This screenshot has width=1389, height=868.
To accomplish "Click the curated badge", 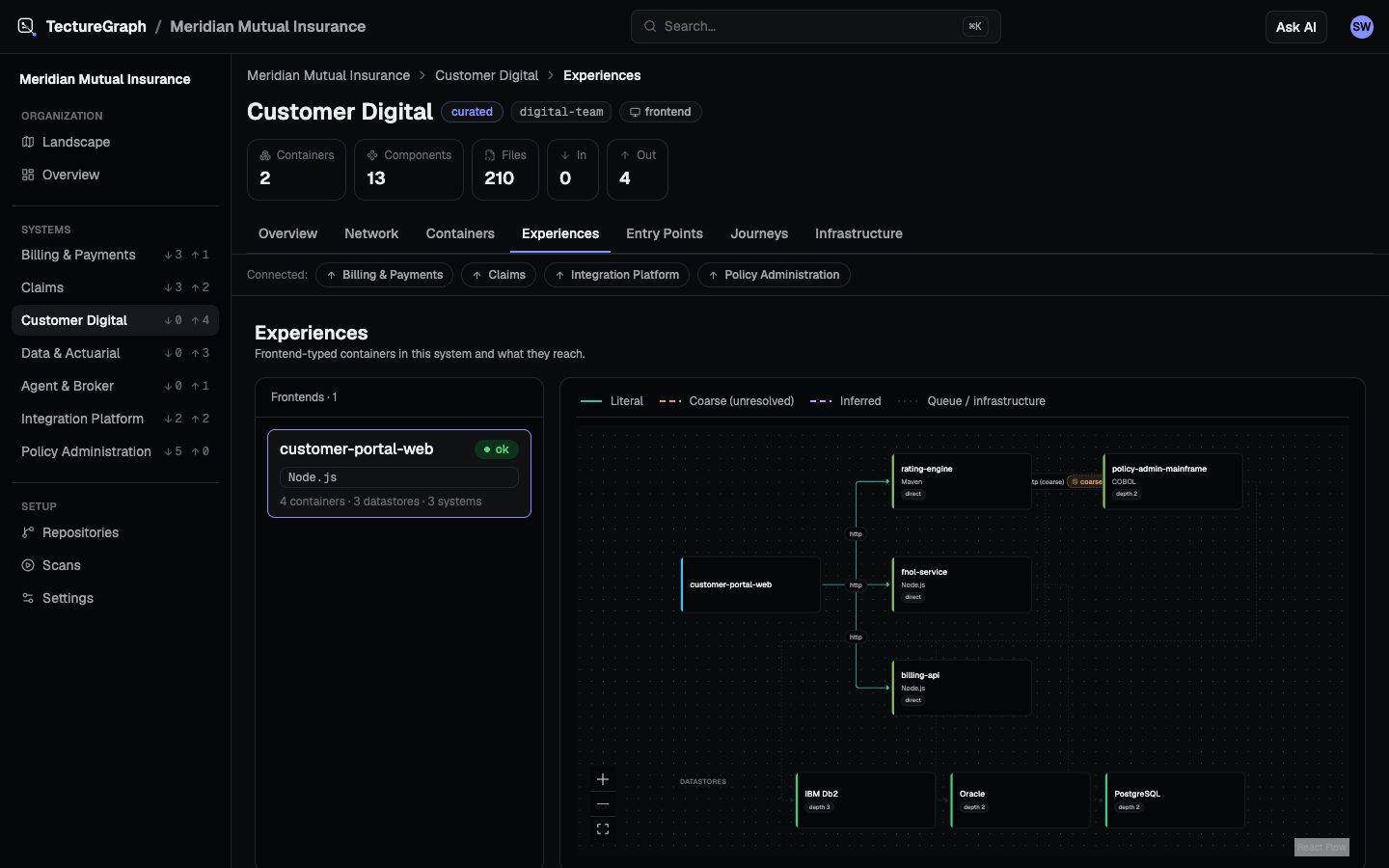I will point(472,113).
